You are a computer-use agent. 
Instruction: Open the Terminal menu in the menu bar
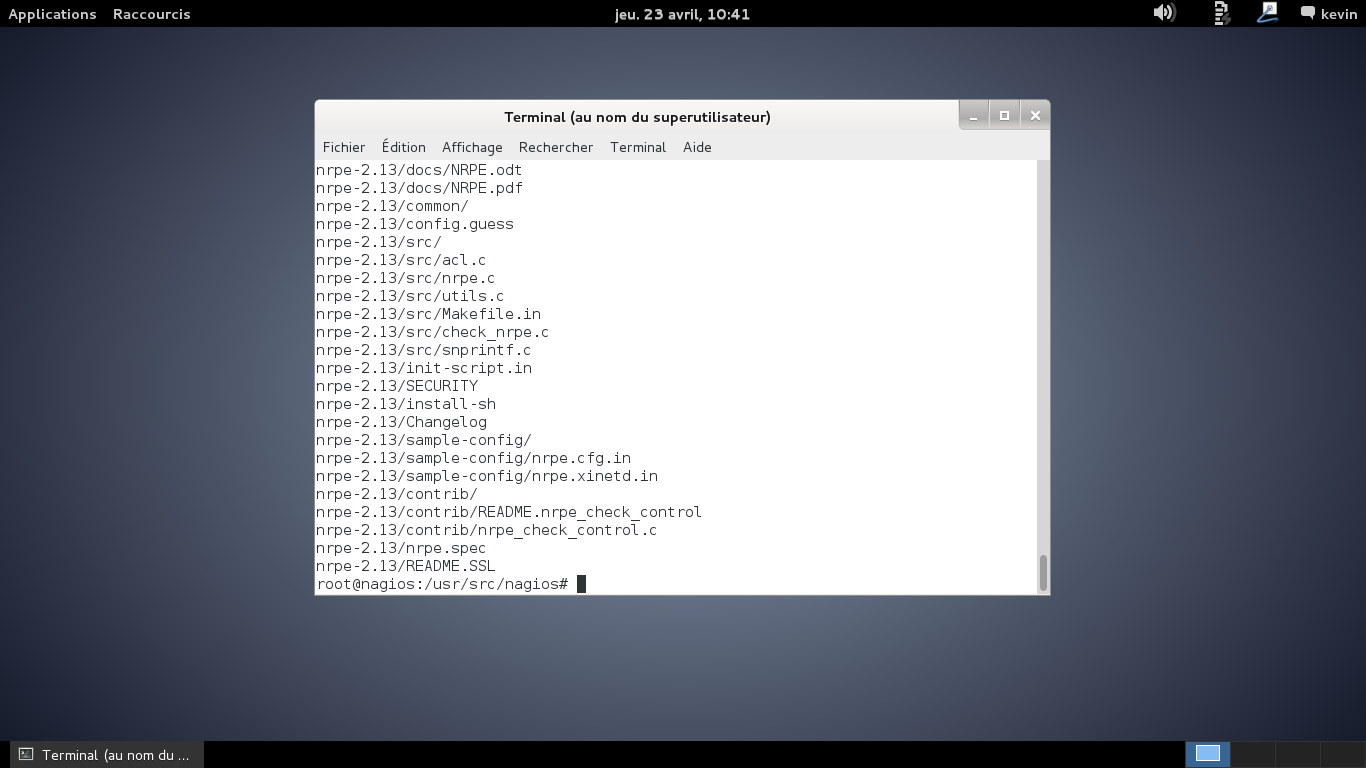point(638,147)
